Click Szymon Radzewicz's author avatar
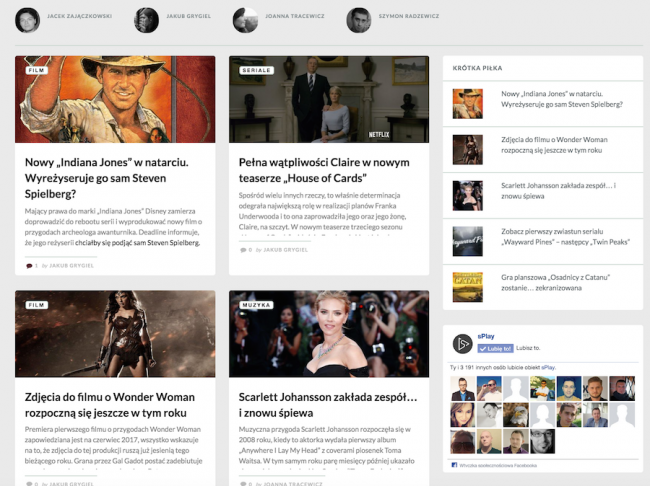Image resolution: width=650 pixels, height=486 pixels. coord(359,20)
